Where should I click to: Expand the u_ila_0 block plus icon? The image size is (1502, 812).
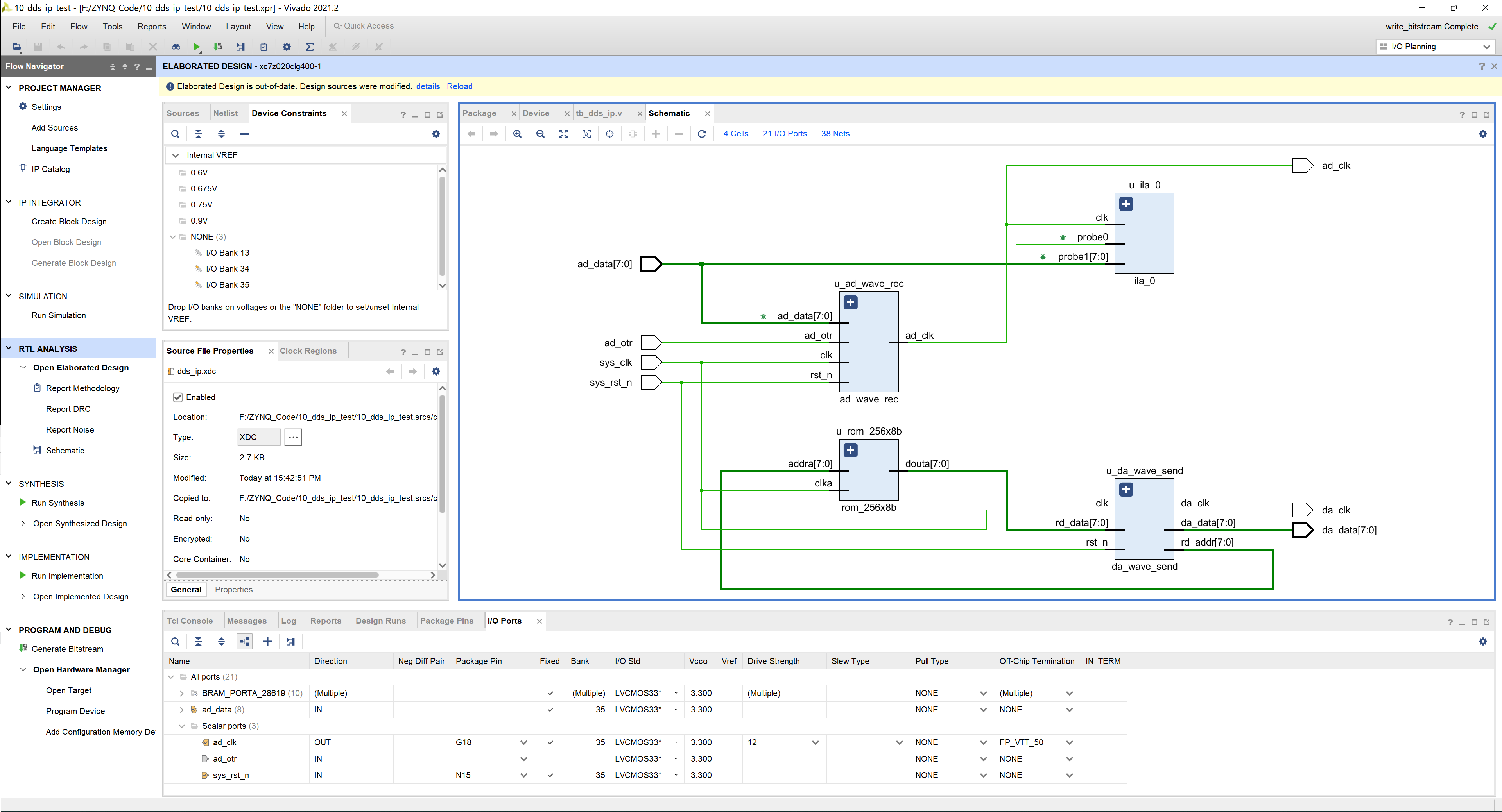coord(1126,204)
